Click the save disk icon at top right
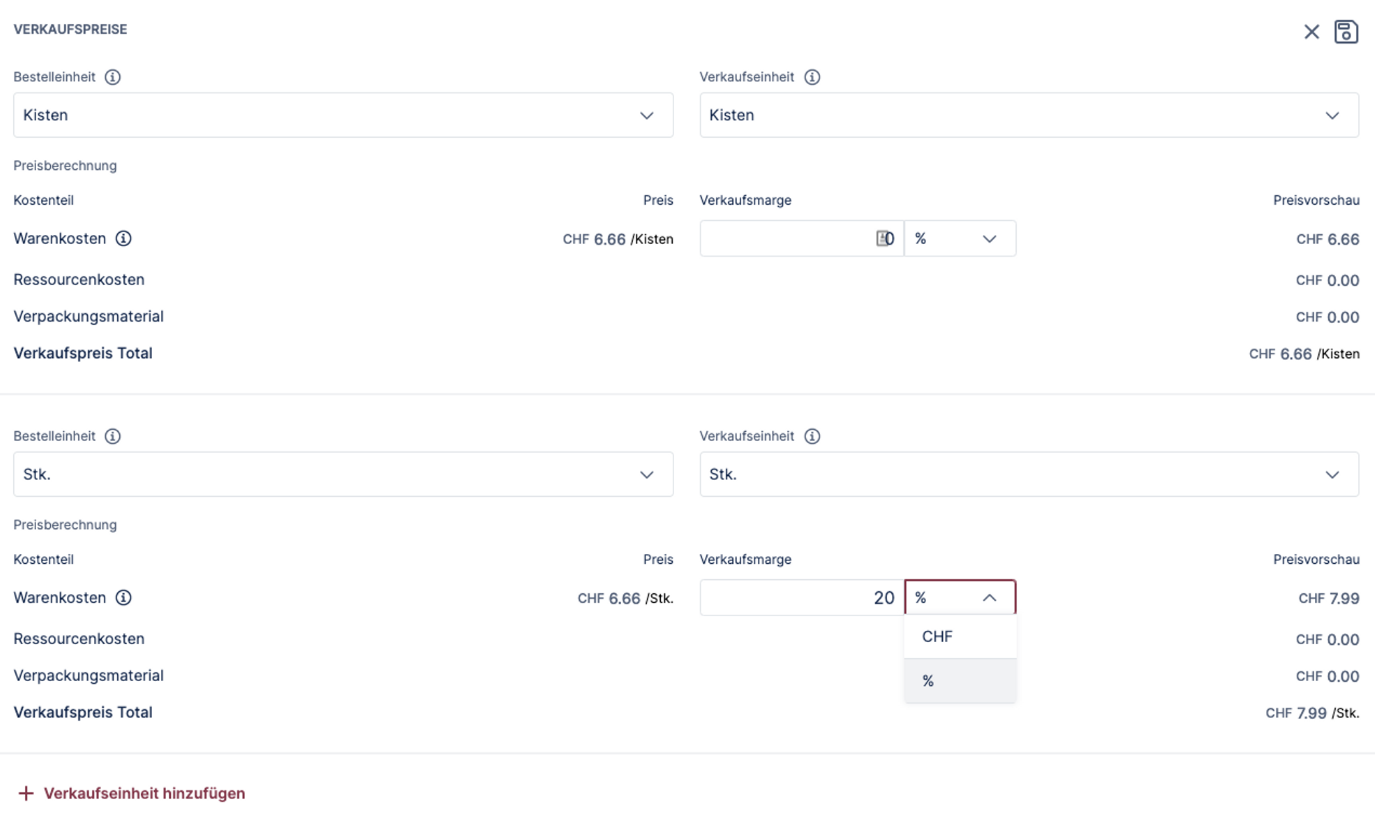 click(x=1346, y=32)
